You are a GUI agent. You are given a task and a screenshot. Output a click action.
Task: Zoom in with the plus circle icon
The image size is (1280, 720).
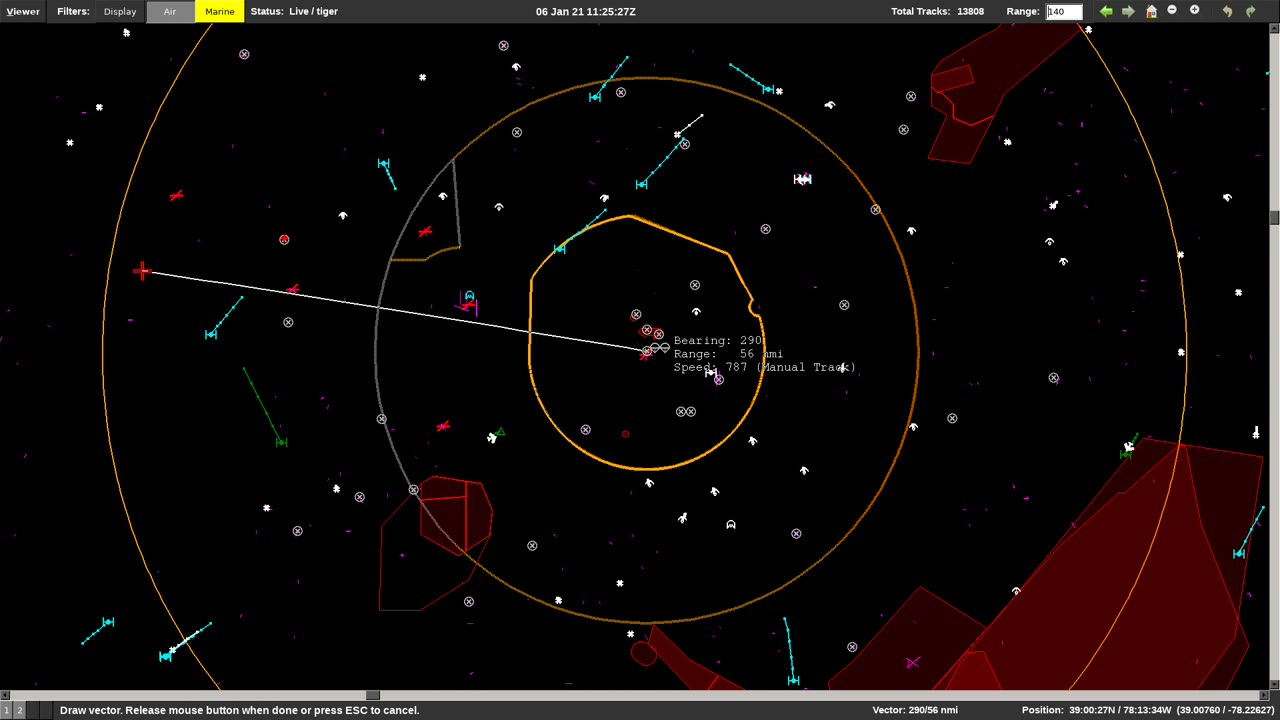[x=1194, y=10]
